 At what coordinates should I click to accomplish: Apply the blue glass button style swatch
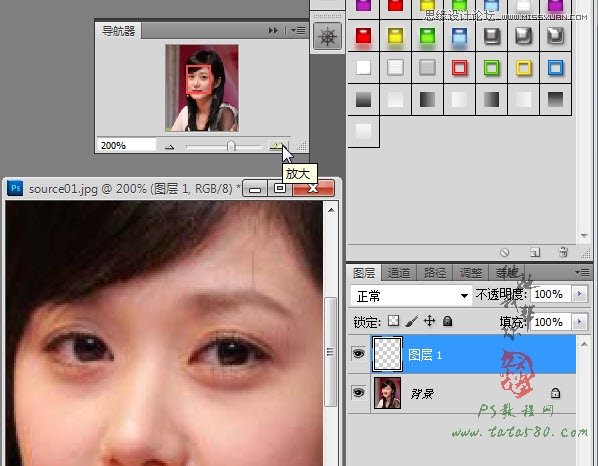tap(460, 36)
